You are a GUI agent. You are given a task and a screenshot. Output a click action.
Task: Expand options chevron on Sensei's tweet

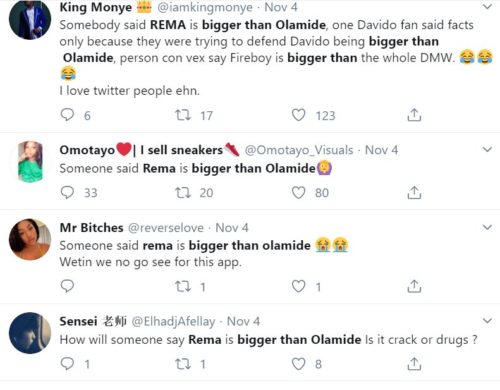(x=487, y=321)
